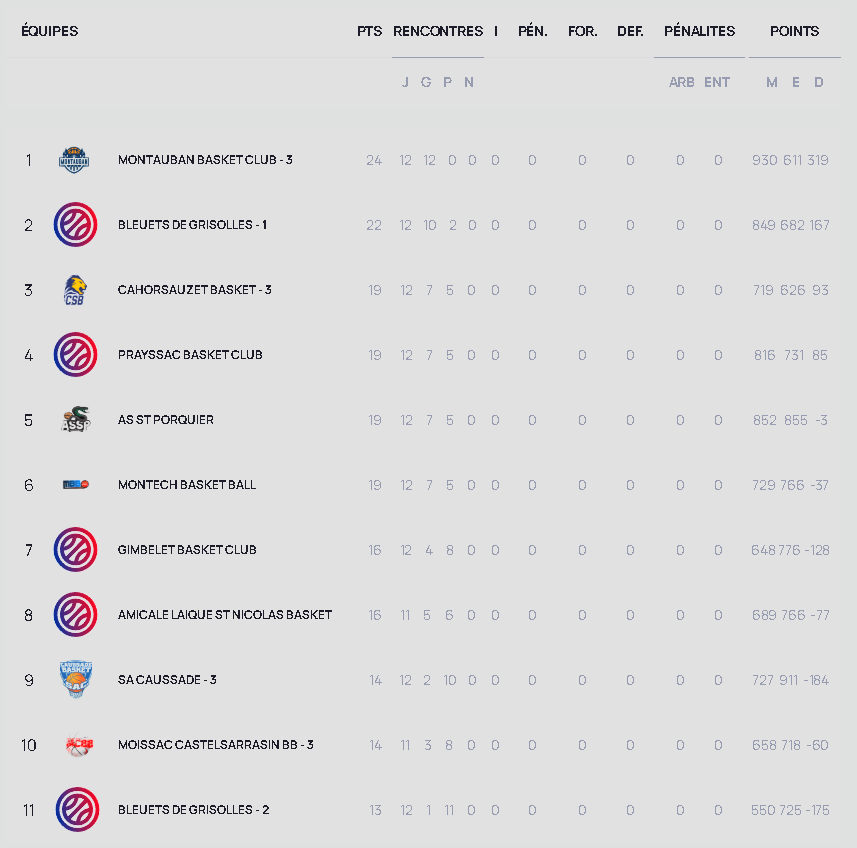Click the ÉQUIPES column header
Viewport: 857px width, 848px height.
point(49,31)
